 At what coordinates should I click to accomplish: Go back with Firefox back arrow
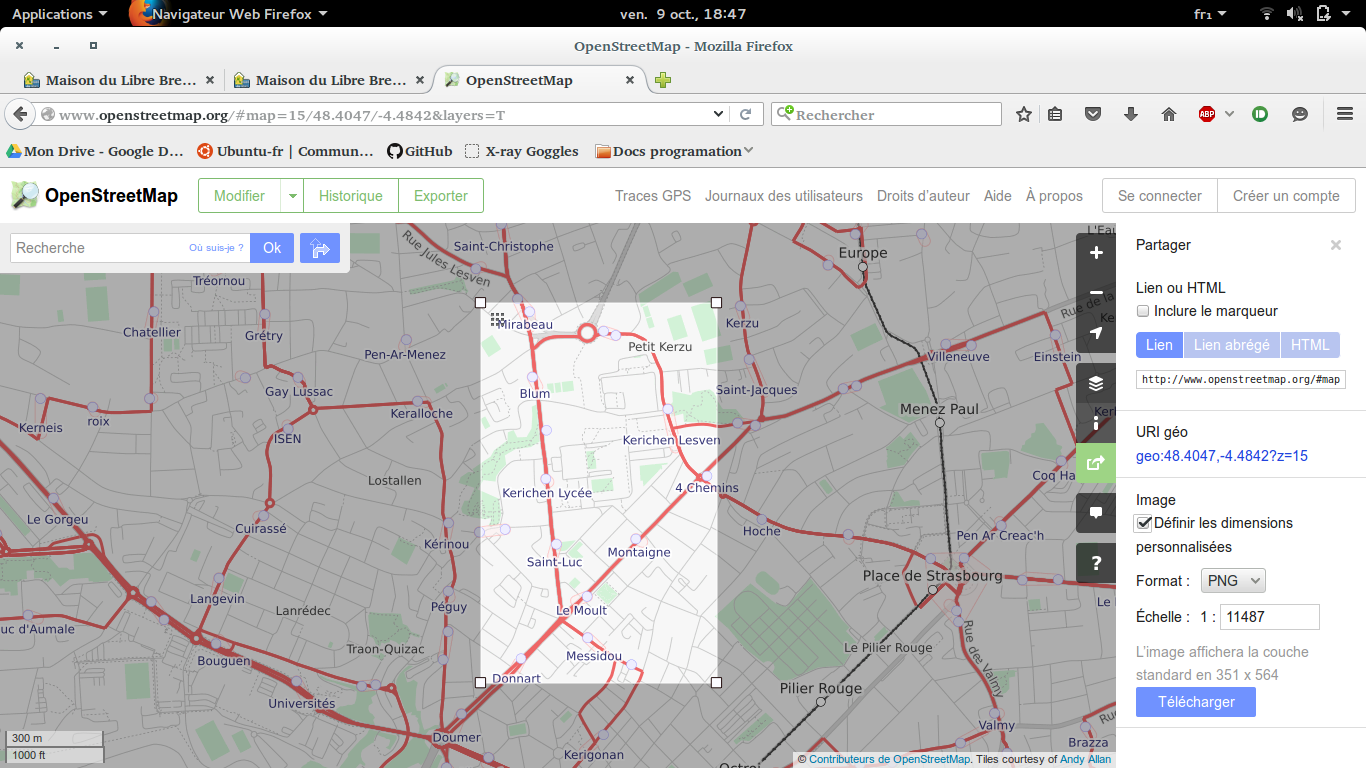[x=19, y=114]
